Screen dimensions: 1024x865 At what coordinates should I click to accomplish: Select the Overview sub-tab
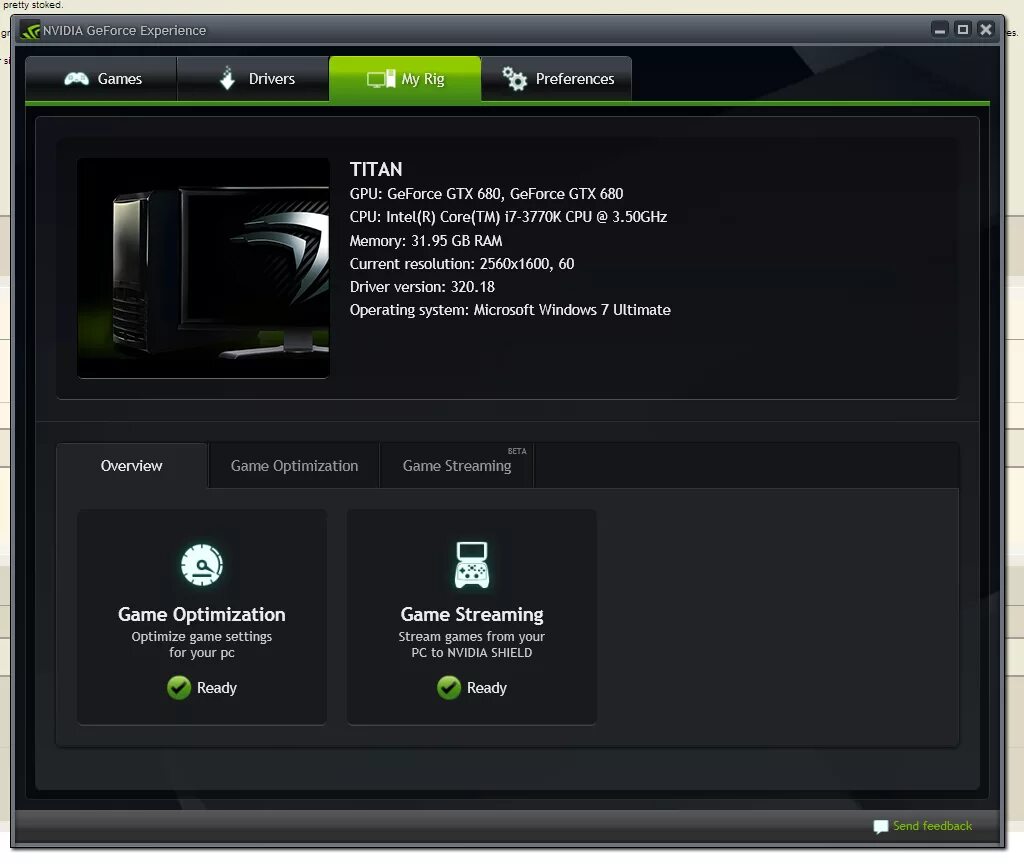pyautogui.click(x=132, y=466)
